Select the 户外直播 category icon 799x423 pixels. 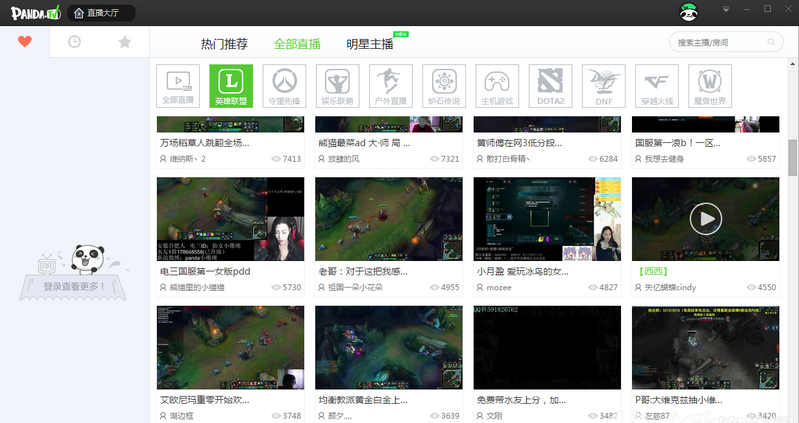(x=390, y=86)
